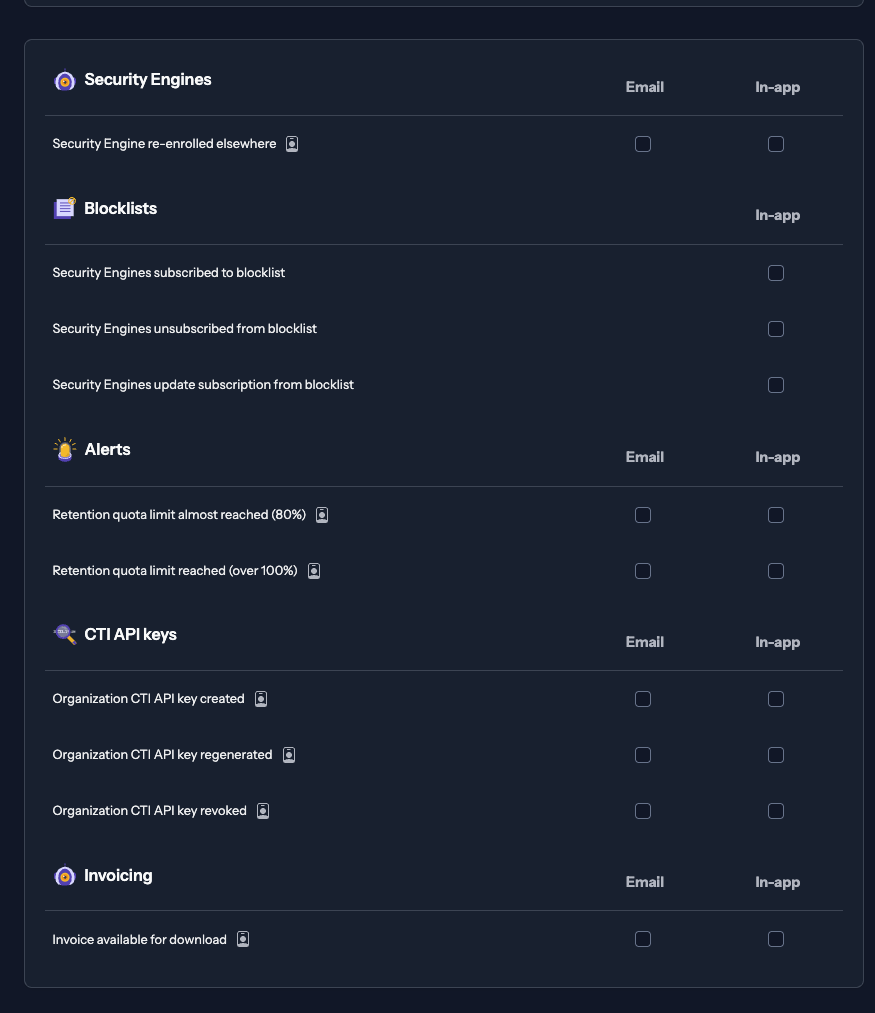Check in-app for Security Engines update subscription
This screenshot has height=1013, width=875.
(776, 384)
